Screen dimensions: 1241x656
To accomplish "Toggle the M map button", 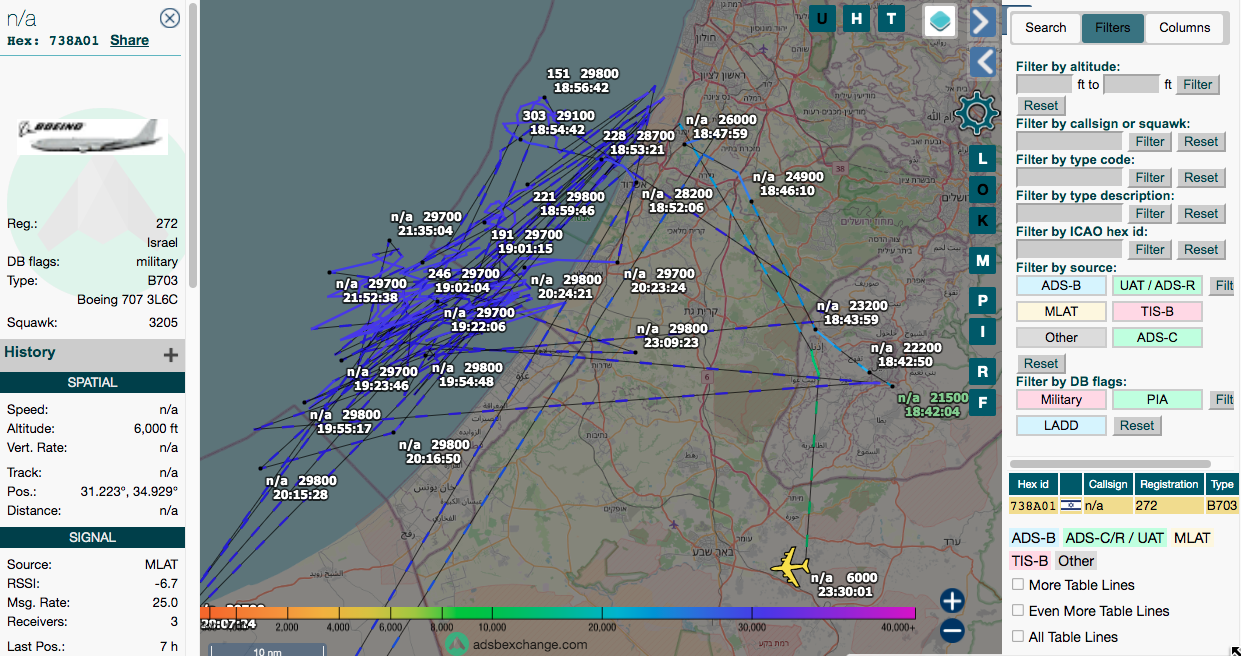I will pyautogui.click(x=983, y=261).
